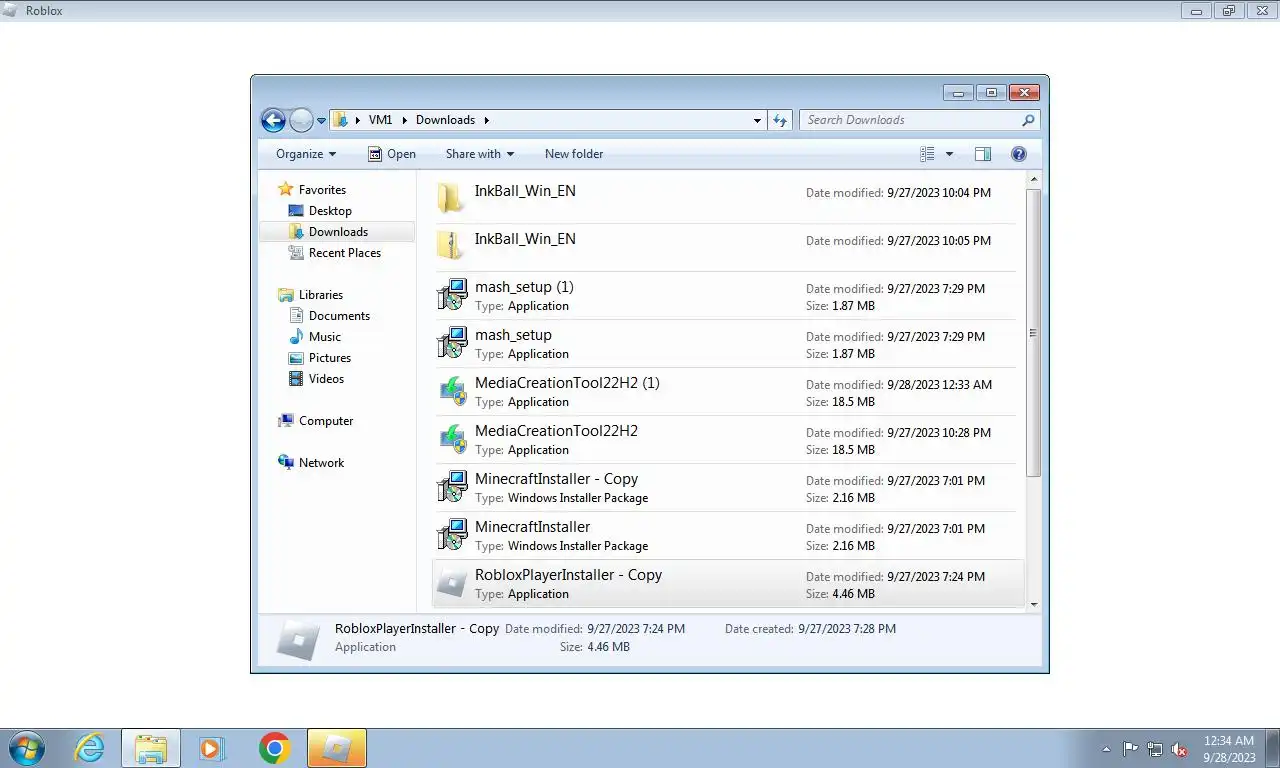Select the zipped InkBall_Win_EN folder icon
The height and width of the screenshot is (768, 1280).
(x=452, y=246)
